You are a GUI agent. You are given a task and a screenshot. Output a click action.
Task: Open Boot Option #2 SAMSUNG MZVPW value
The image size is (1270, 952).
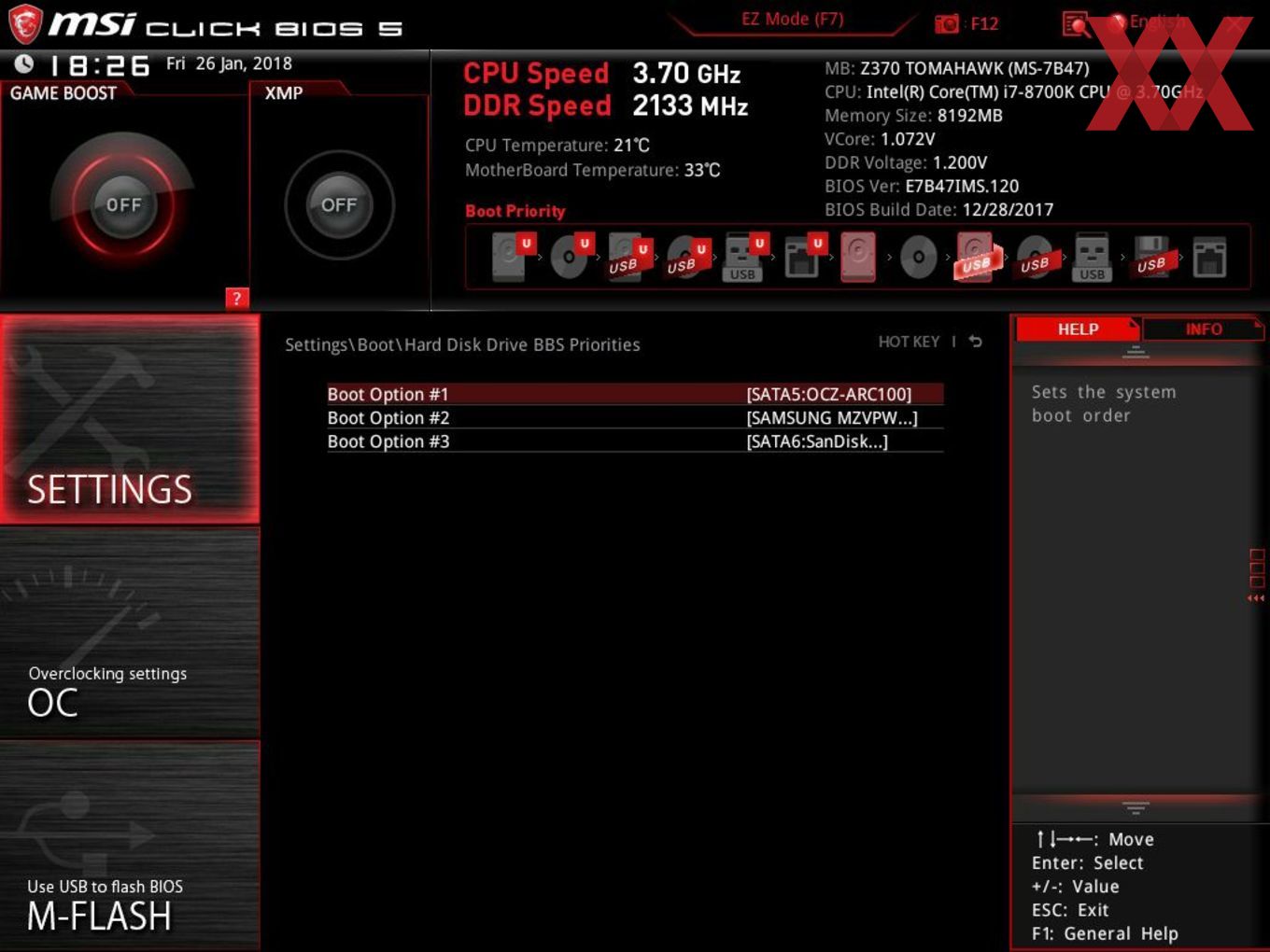click(x=832, y=417)
